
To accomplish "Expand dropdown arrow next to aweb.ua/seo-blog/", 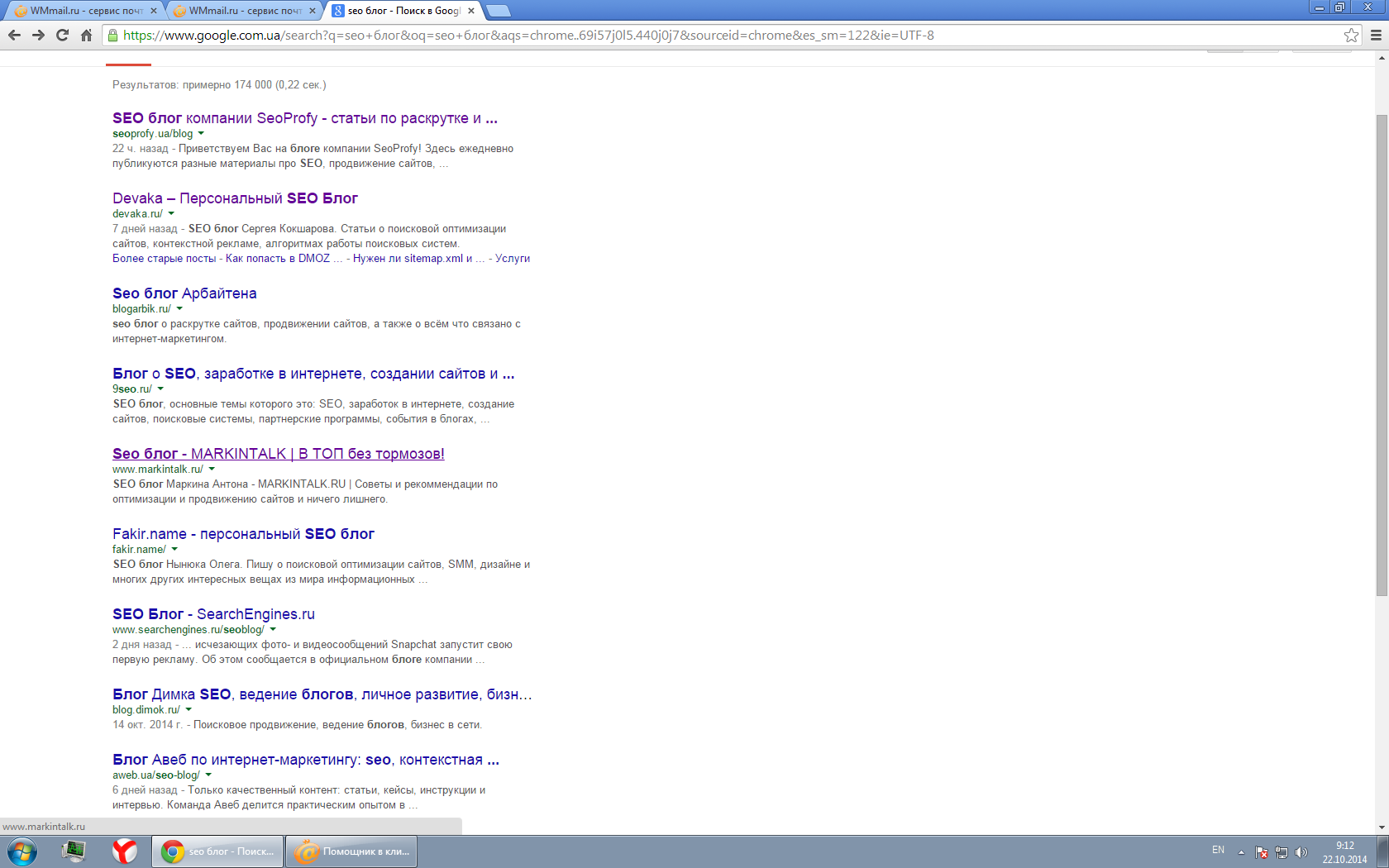I will 208,775.
